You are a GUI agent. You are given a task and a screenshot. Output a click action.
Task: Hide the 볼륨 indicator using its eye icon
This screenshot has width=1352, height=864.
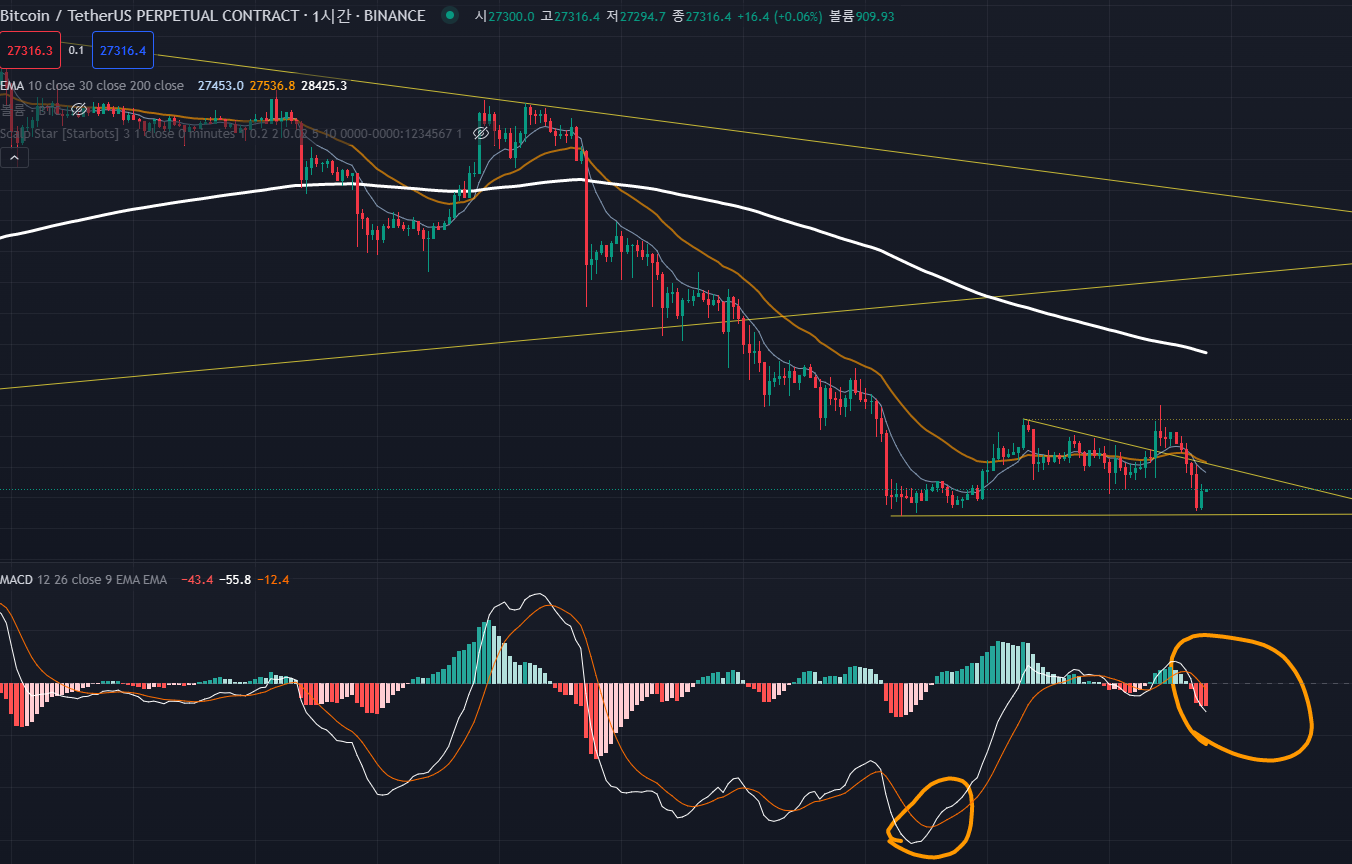click(78, 110)
